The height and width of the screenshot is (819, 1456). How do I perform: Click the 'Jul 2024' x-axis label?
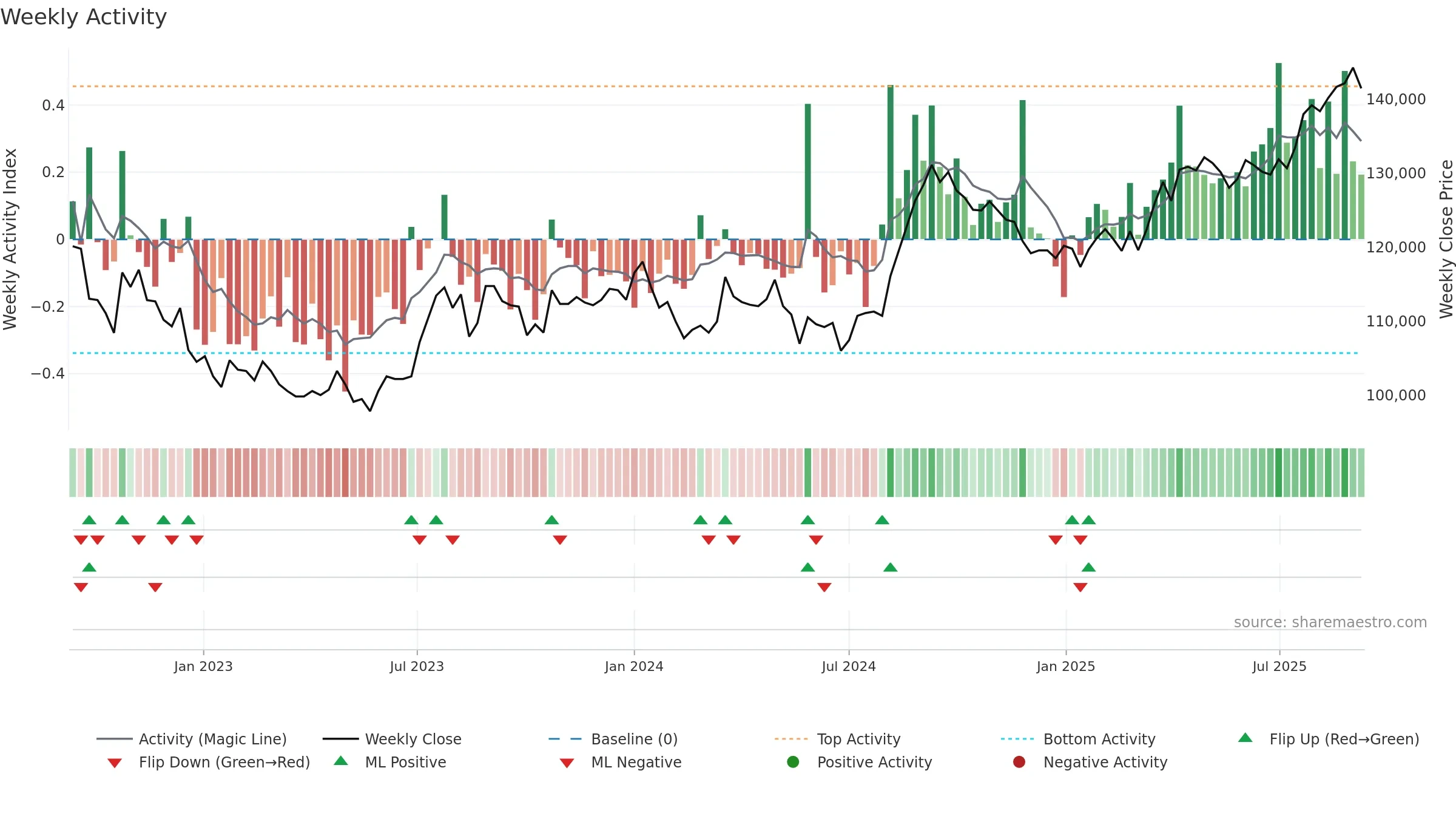coord(849,667)
